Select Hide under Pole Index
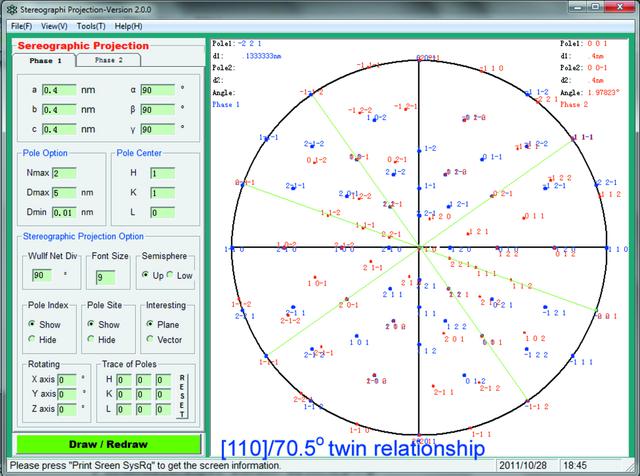This screenshot has height=476, width=640. click(32, 339)
